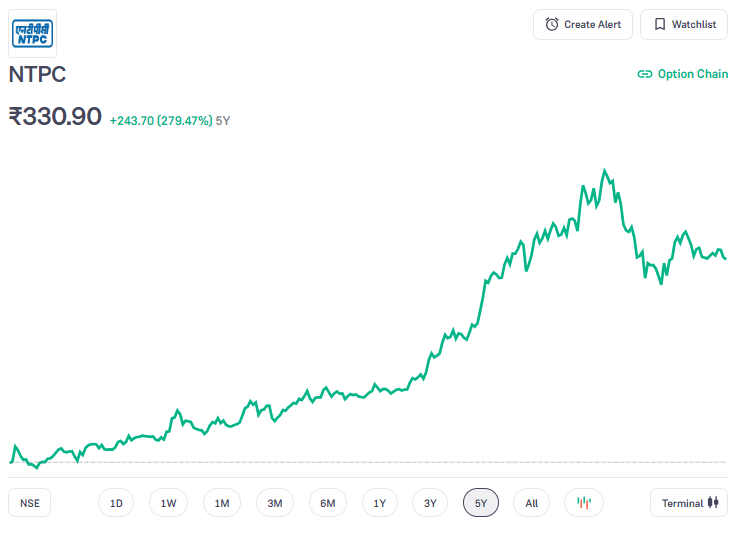Click the Create Alert button
Image resolution: width=748 pixels, height=536 pixels.
click(x=582, y=24)
